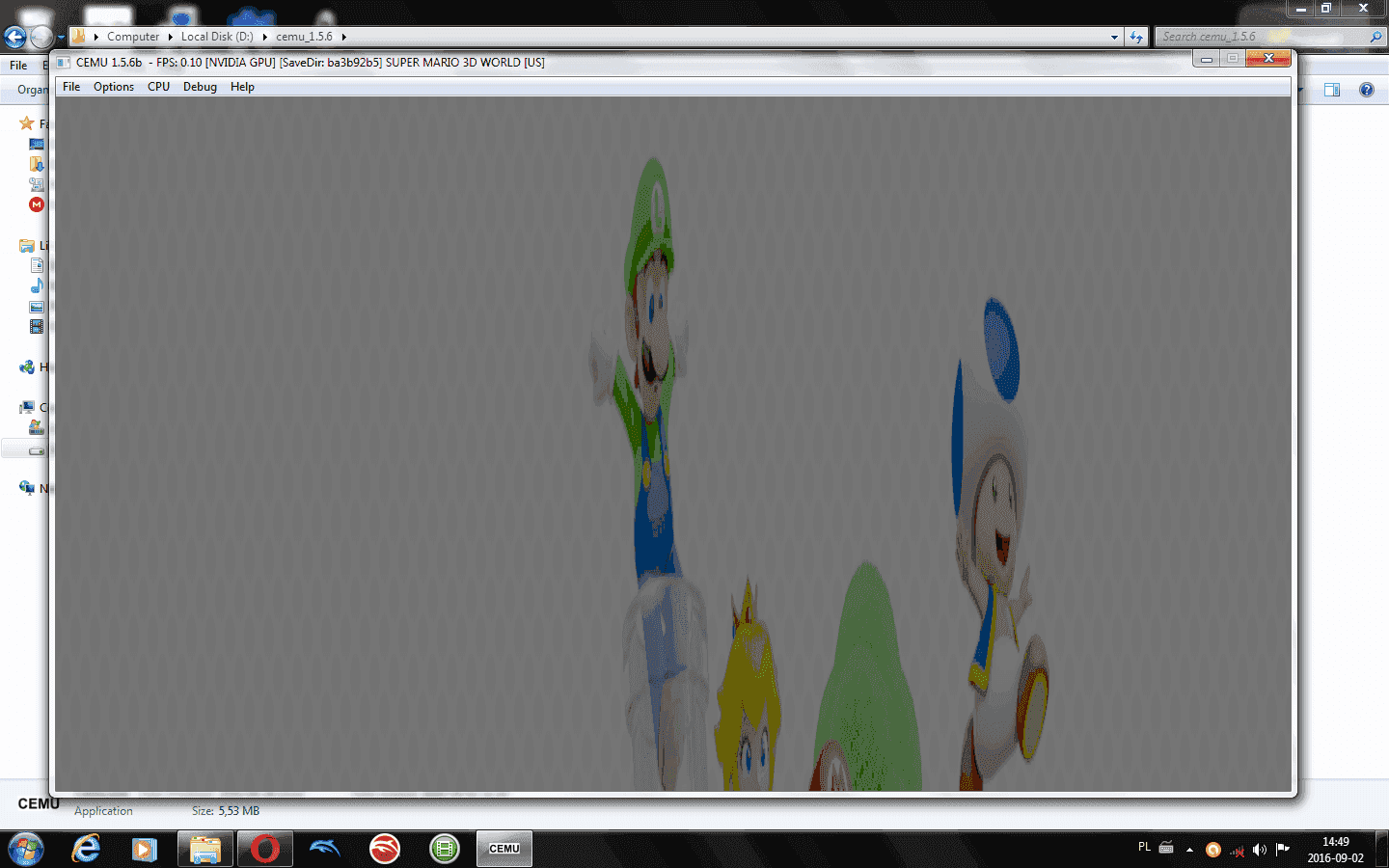Select Computer in the address breadcrumb
Viewport: 1389px width, 868px height.
[133, 37]
